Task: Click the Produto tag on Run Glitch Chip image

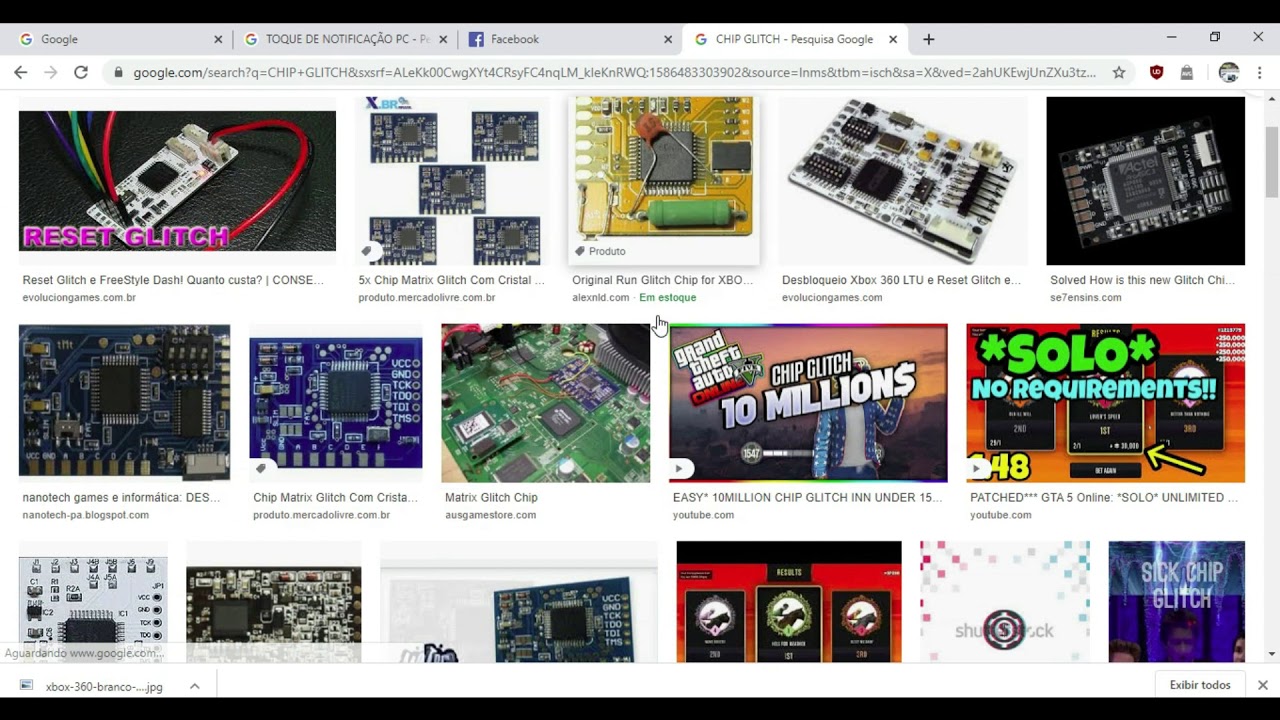Action: coord(600,251)
